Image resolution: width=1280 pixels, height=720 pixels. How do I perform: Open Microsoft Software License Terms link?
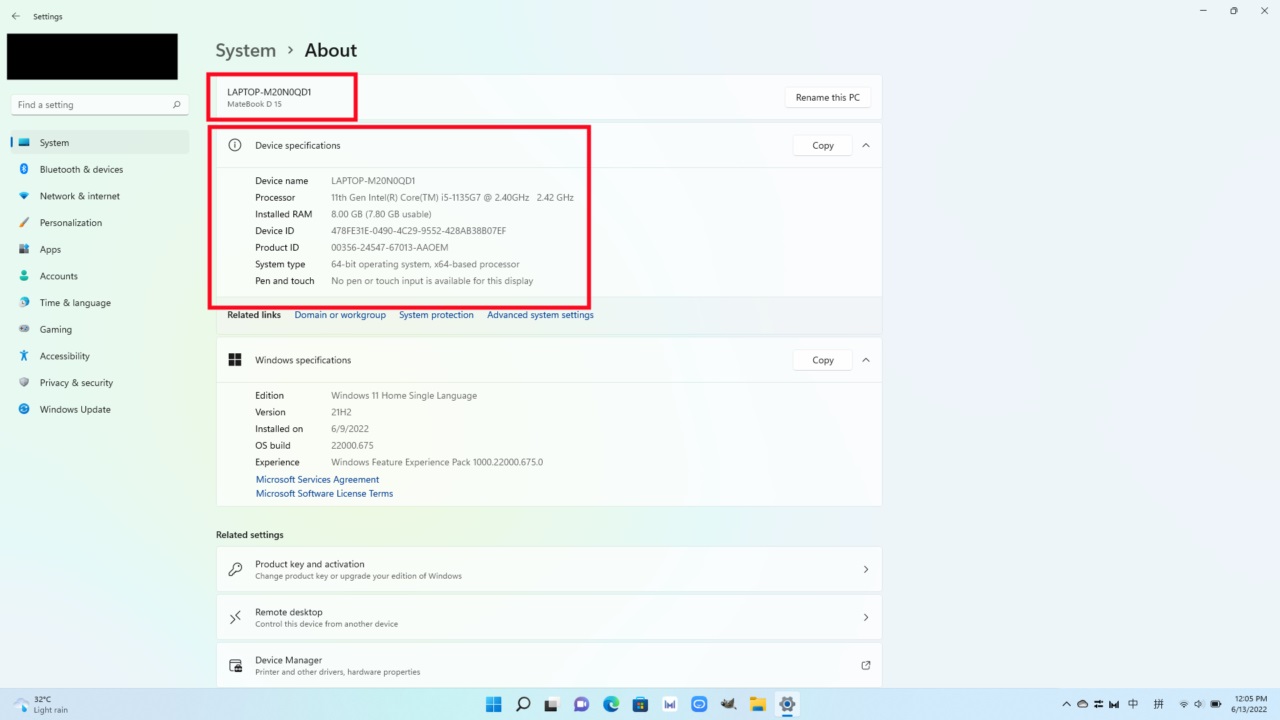324,493
